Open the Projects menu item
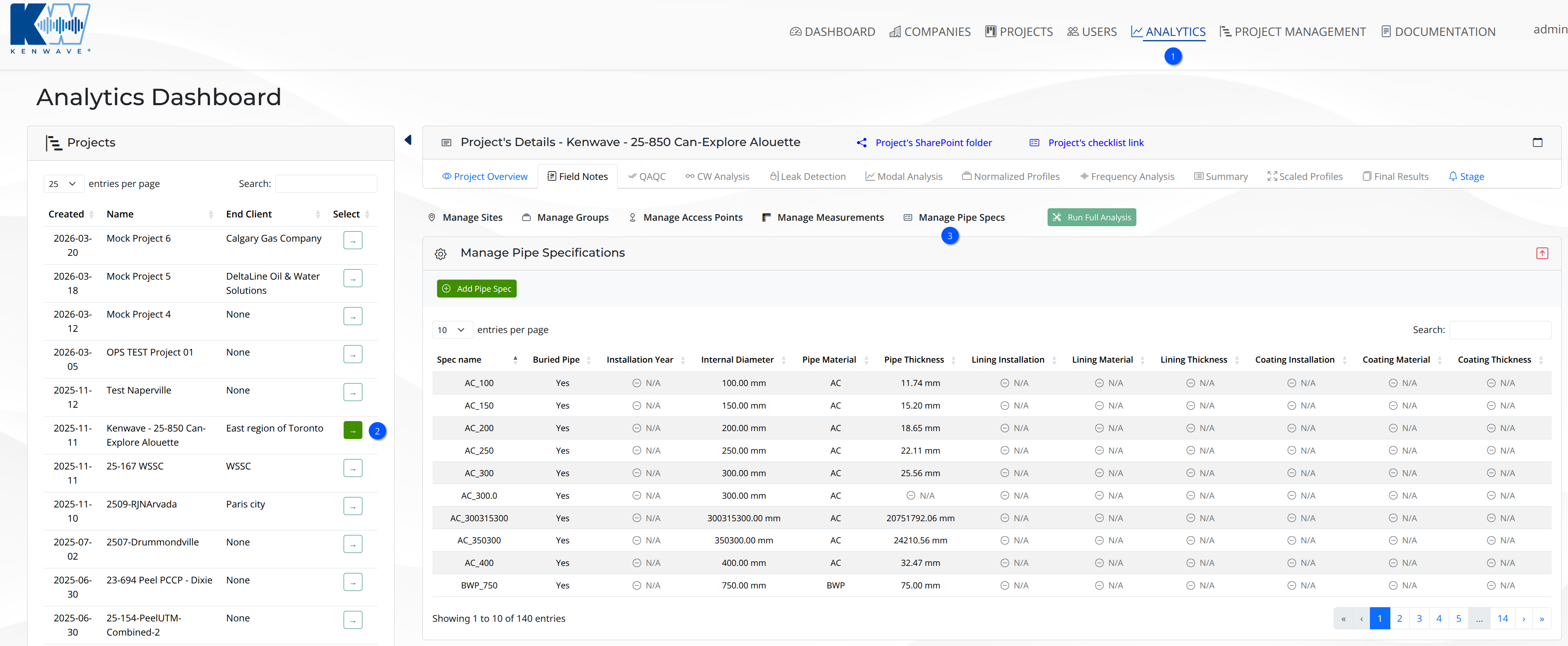Image resolution: width=1568 pixels, height=646 pixels. point(1018,32)
